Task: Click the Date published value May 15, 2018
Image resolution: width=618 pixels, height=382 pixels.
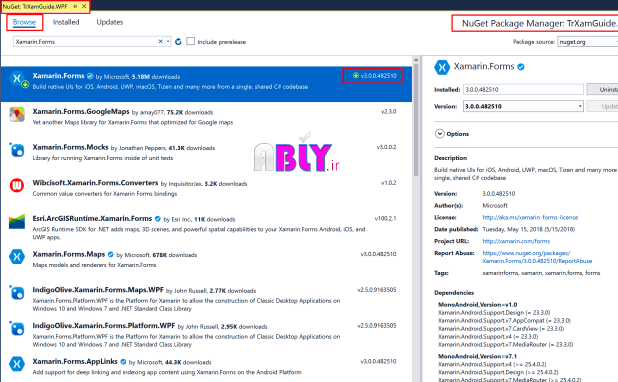Action: point(529,229)
